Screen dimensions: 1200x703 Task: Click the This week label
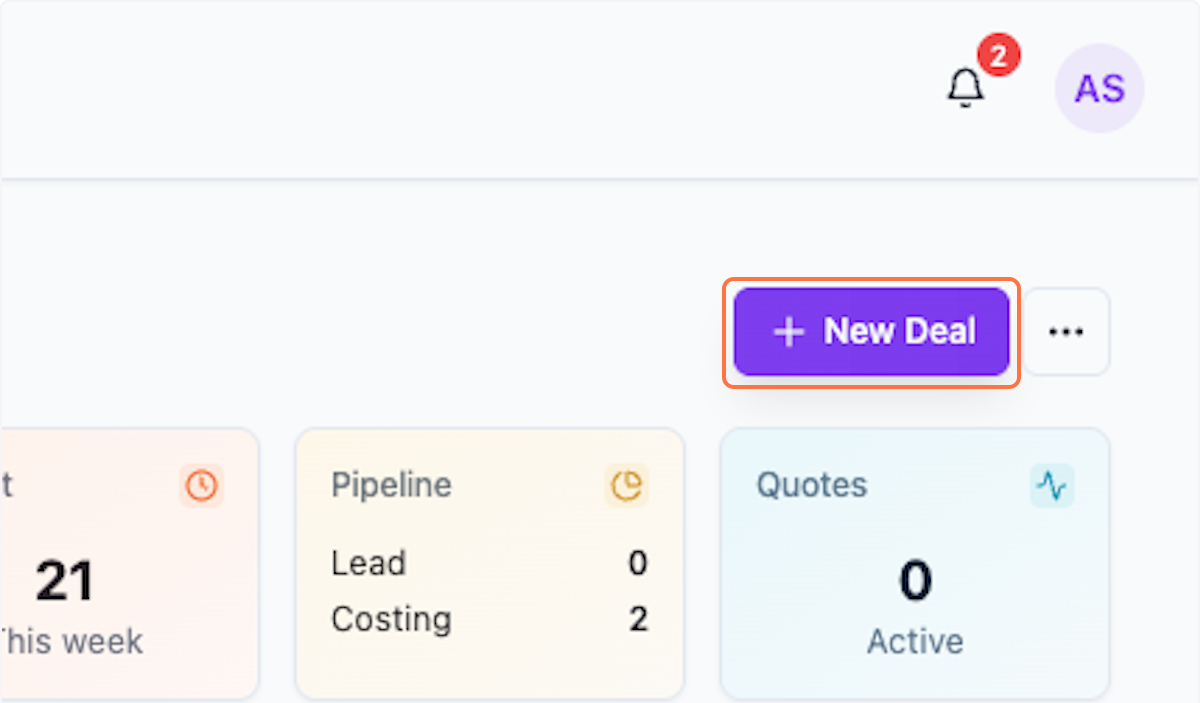coord(70,641)
